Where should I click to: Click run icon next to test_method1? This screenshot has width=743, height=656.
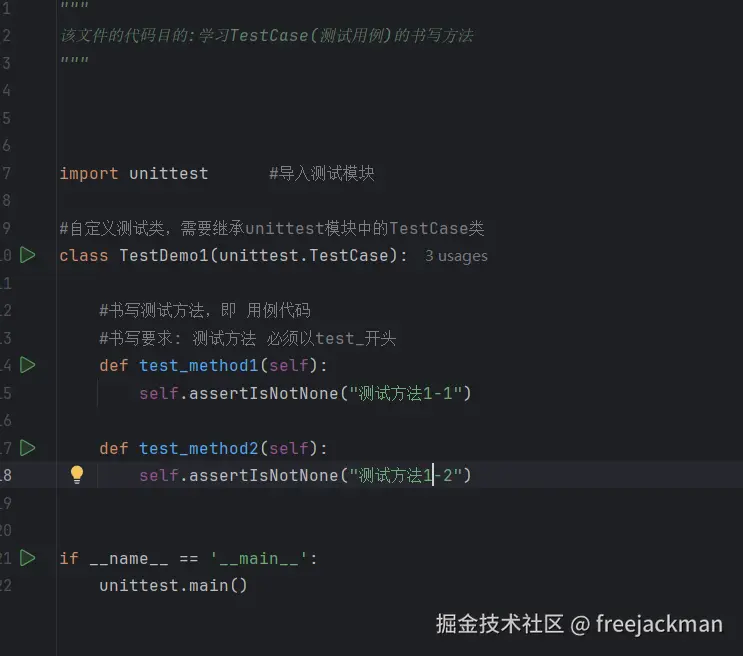(28, 365)
